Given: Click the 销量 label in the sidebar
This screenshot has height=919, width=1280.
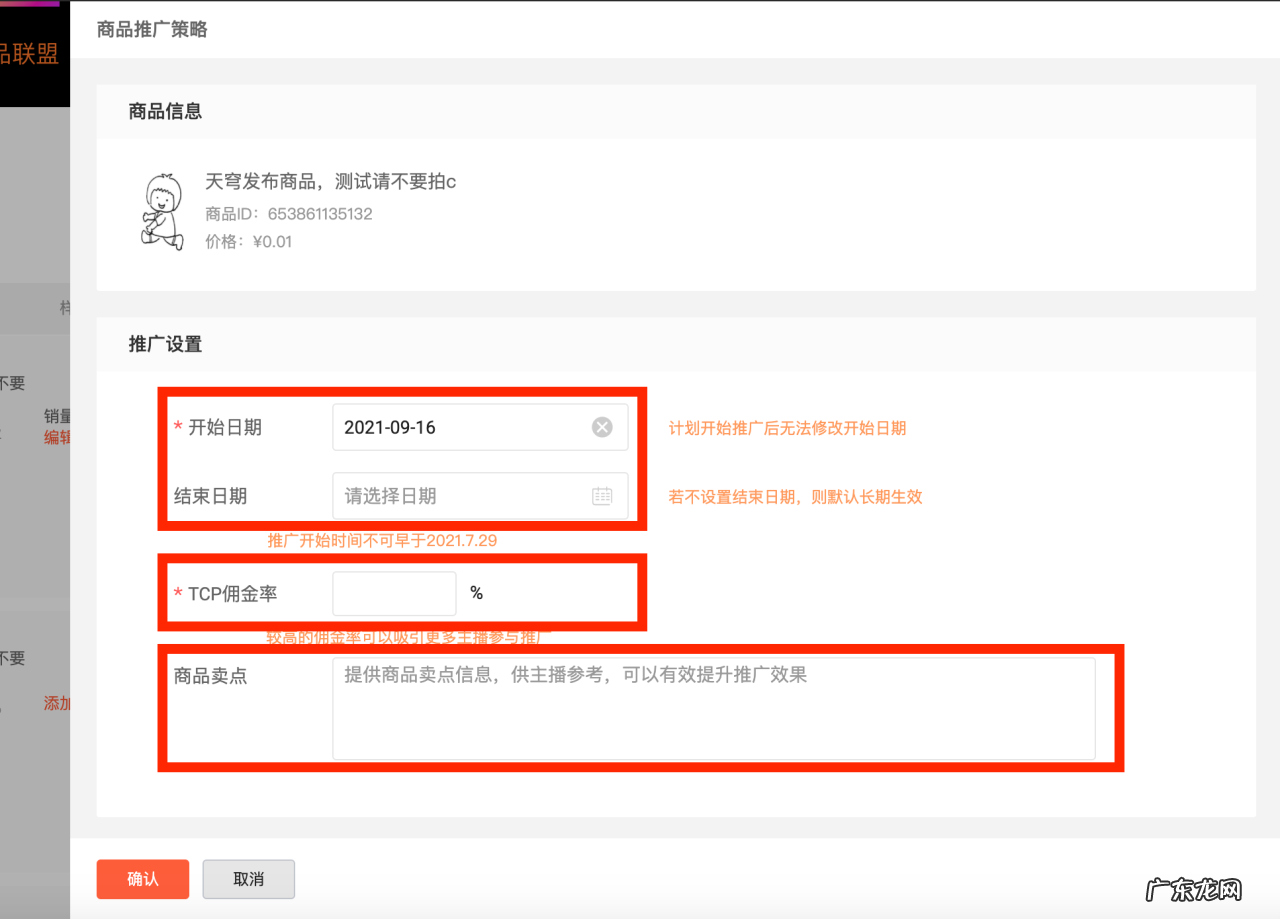Looking at the screenshot, I should coord(56,417).
